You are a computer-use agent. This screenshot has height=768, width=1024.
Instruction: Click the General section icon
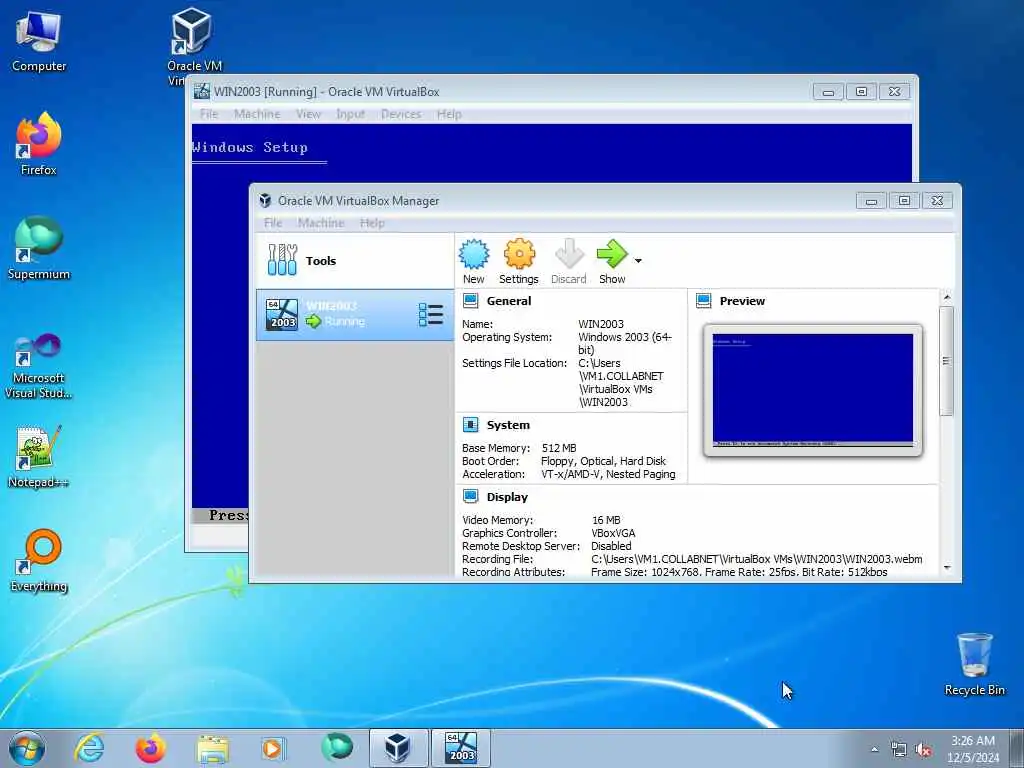(x=470, y=301)
